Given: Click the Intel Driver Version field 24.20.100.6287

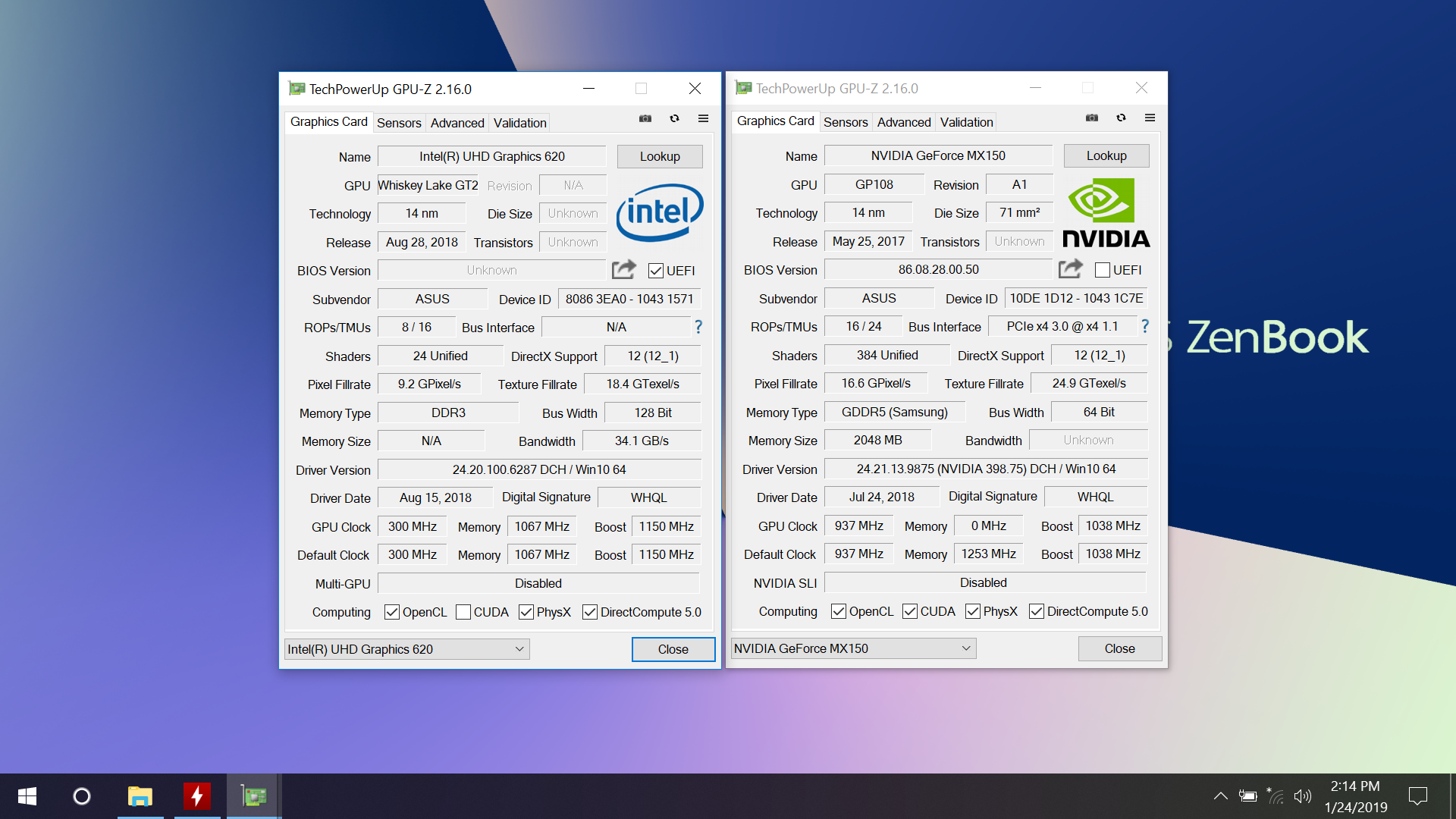Looking at the screenshot, I should (x=539, y=469).
